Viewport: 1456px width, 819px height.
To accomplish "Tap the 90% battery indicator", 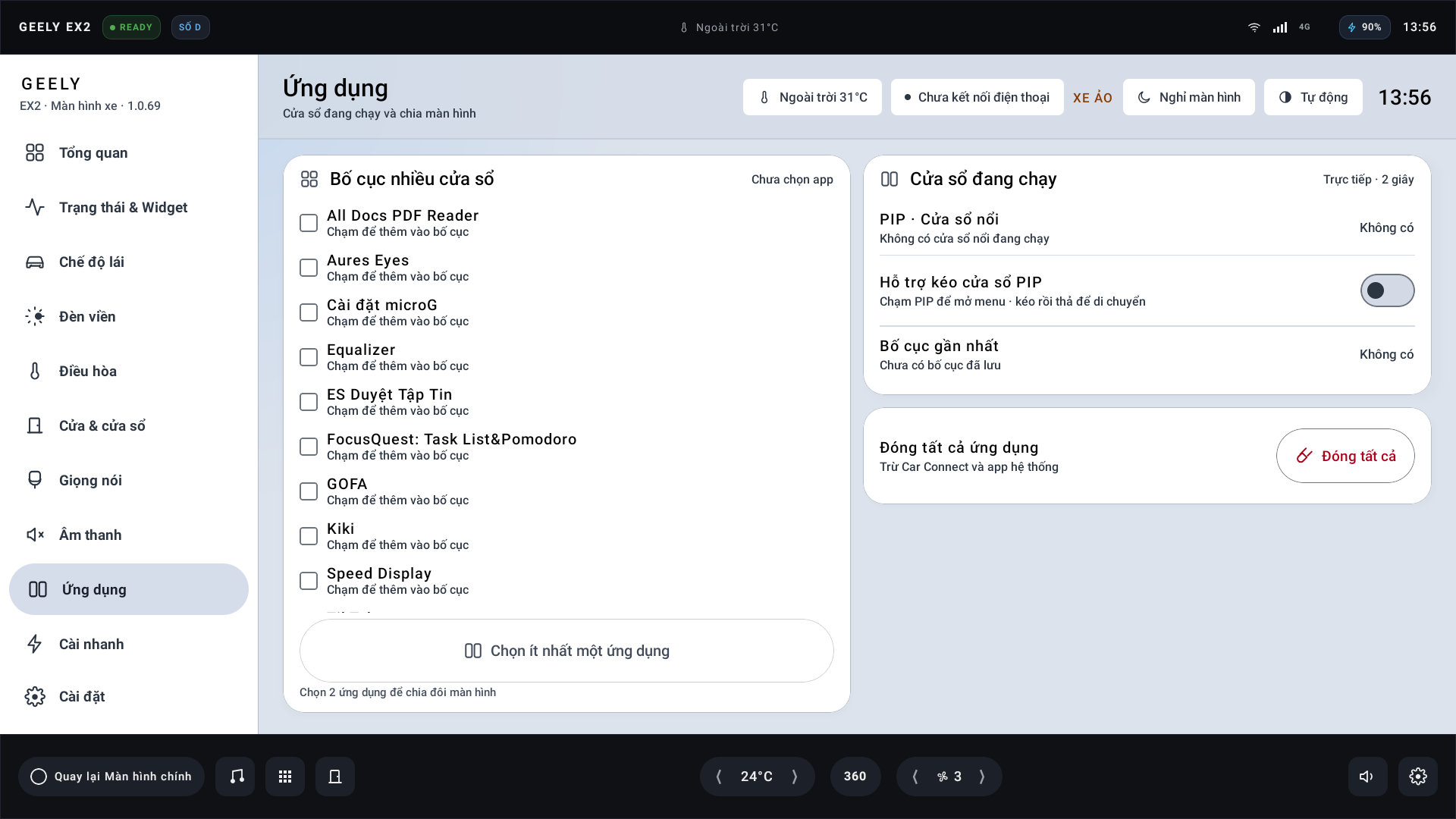I will tap(1364, 27).
